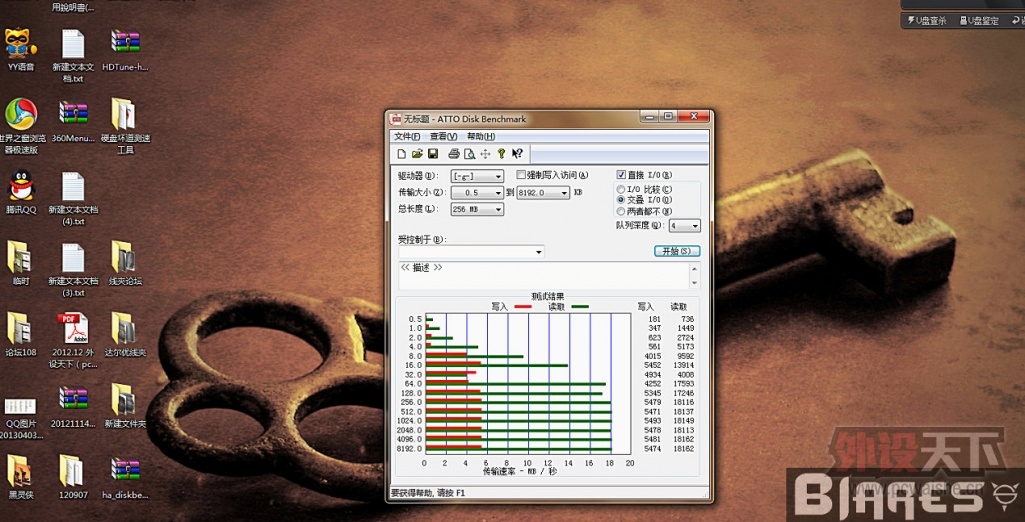Screen dimensions: 1025x522
Task: Open the 文件 menu
Action: tap(407, 137)
